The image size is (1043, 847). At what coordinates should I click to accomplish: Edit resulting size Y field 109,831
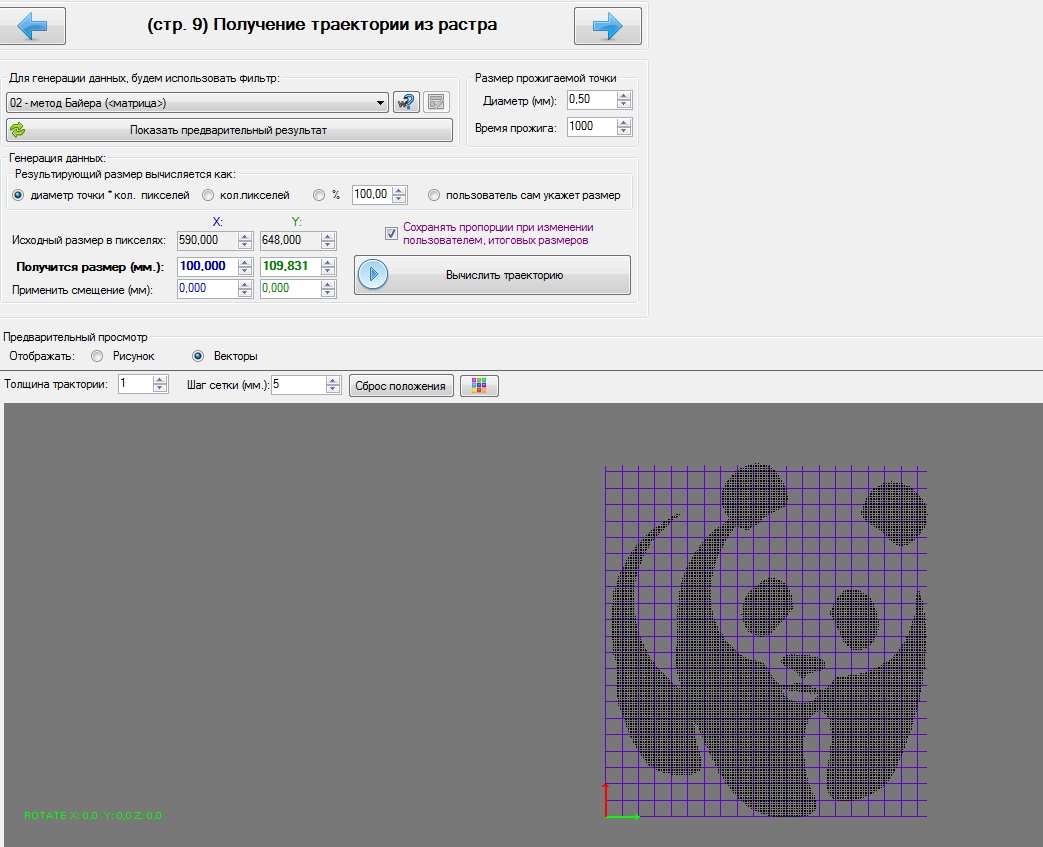tap(290, 266)
